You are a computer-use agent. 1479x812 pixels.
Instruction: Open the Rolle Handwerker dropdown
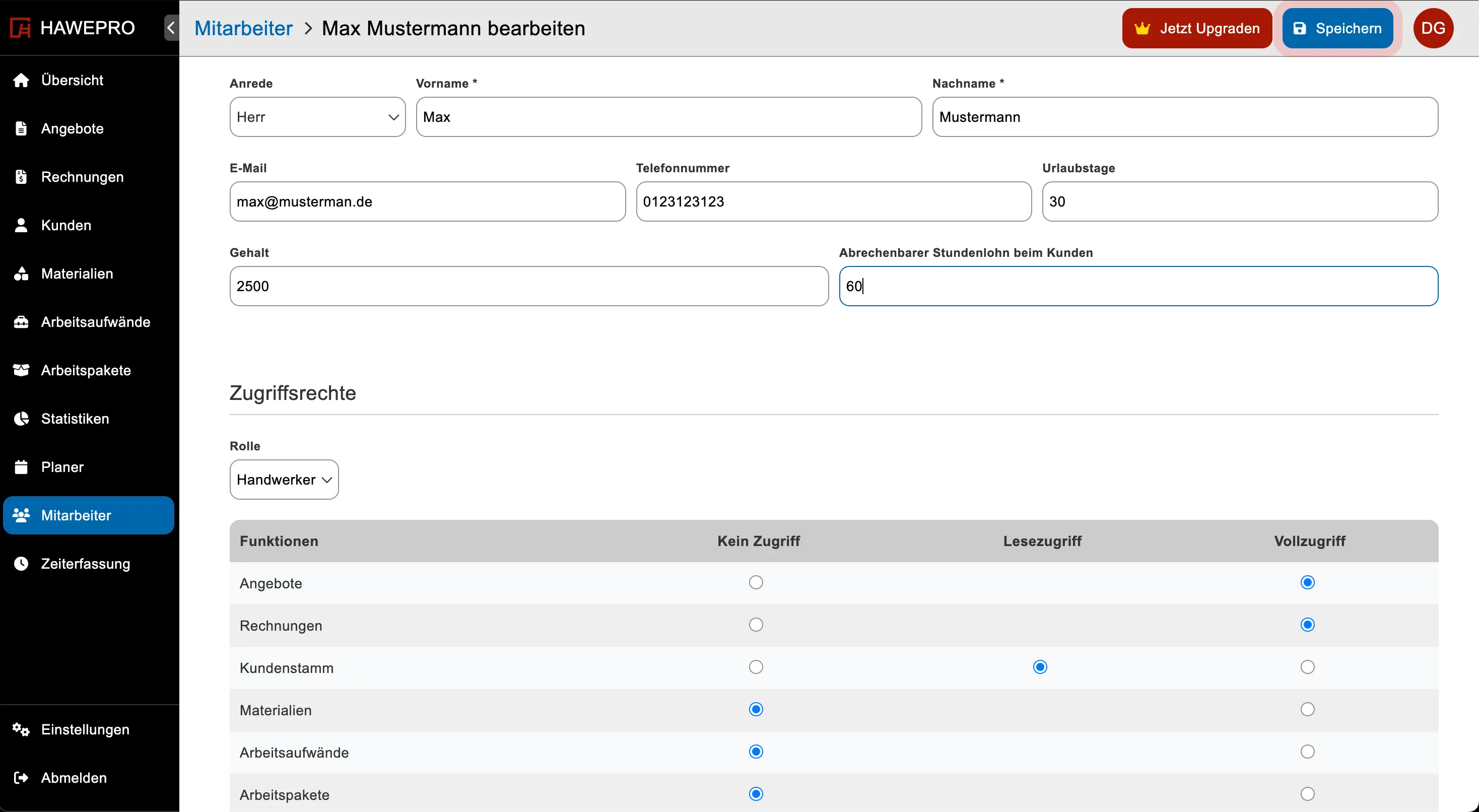click(x=284, y=479)
